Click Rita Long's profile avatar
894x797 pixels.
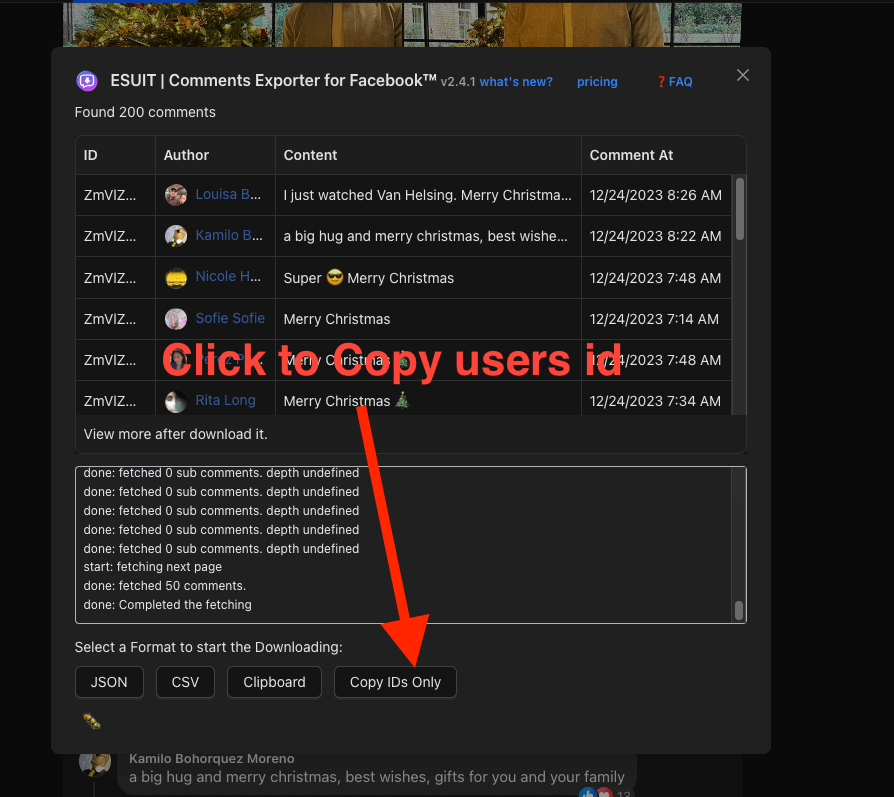point(176,401)
